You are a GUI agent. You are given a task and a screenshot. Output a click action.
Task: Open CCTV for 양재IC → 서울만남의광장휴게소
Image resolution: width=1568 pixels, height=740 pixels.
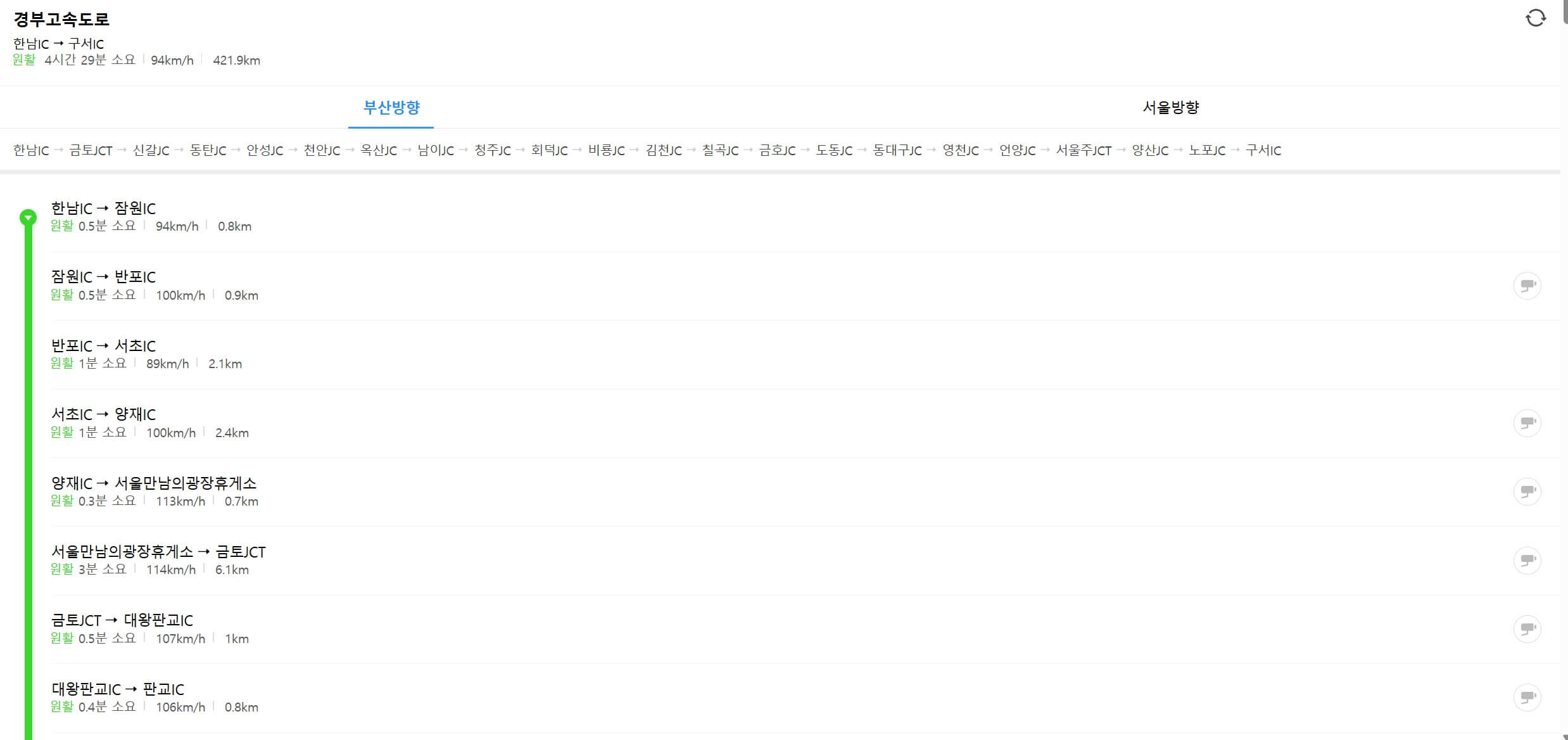point(1527,492)
